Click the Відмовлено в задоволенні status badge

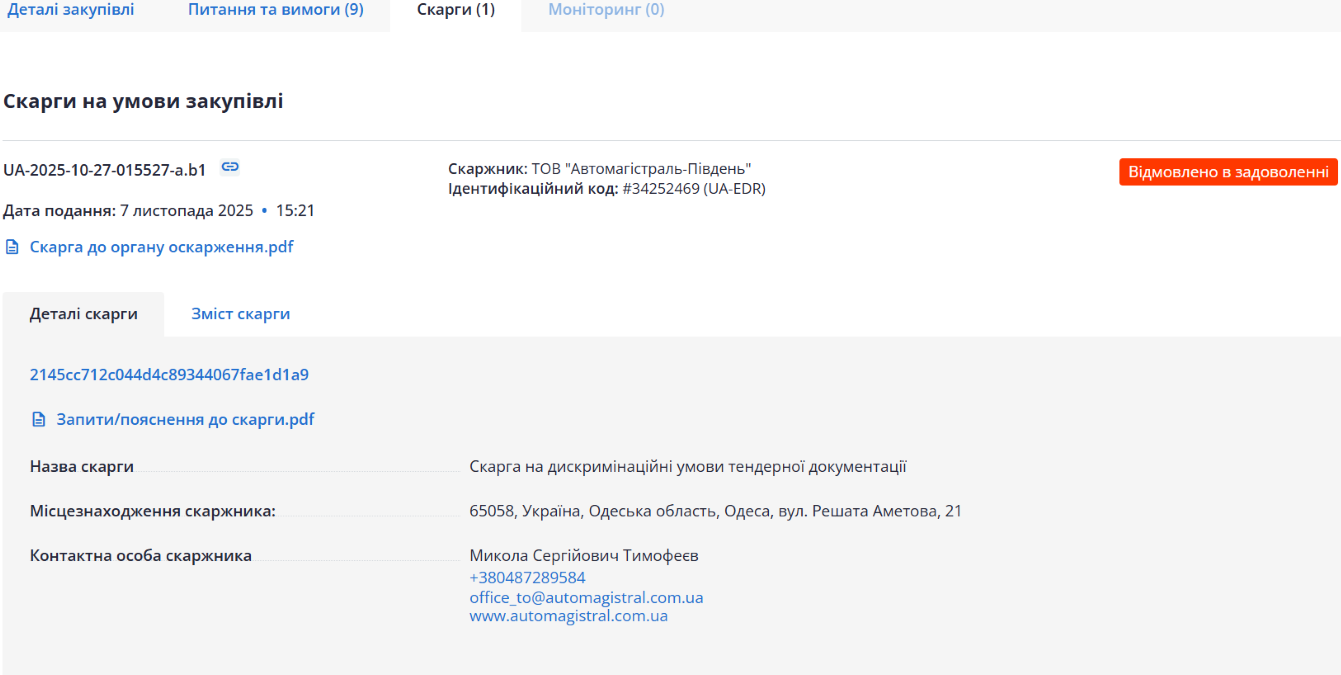[1228, 172]
